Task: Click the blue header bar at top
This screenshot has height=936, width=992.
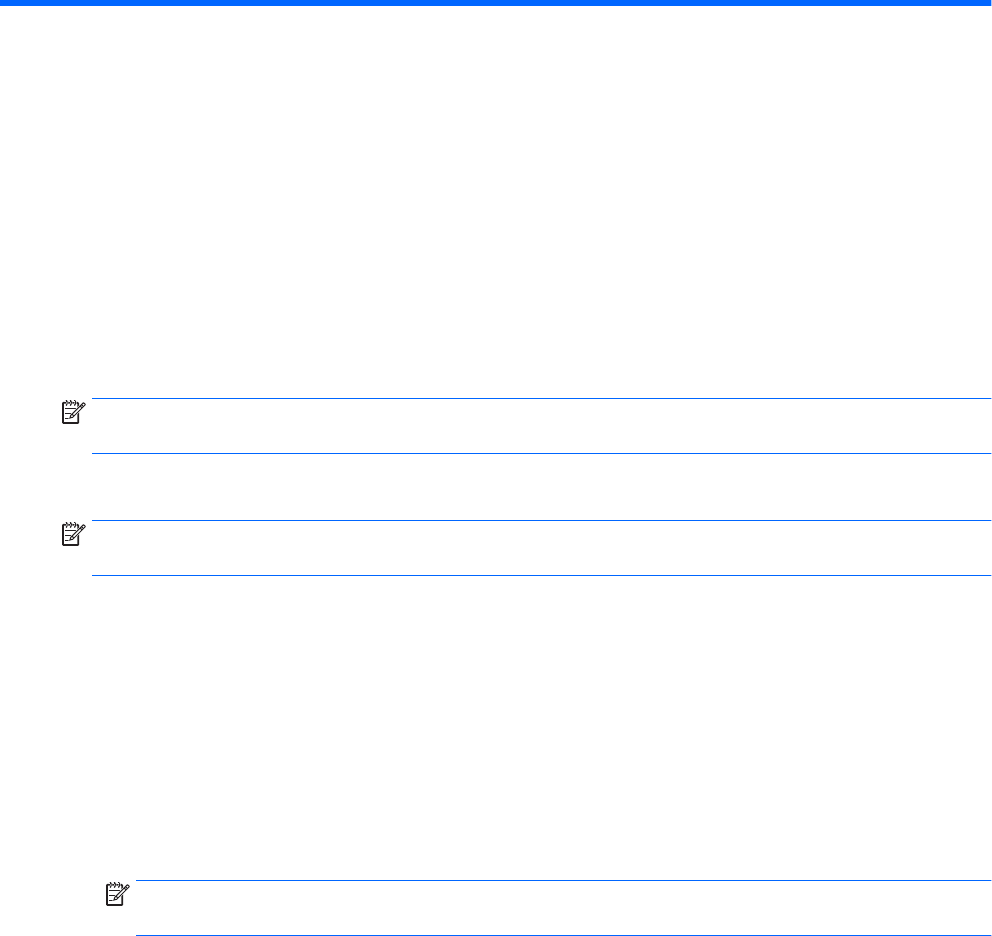Action: 496,3
